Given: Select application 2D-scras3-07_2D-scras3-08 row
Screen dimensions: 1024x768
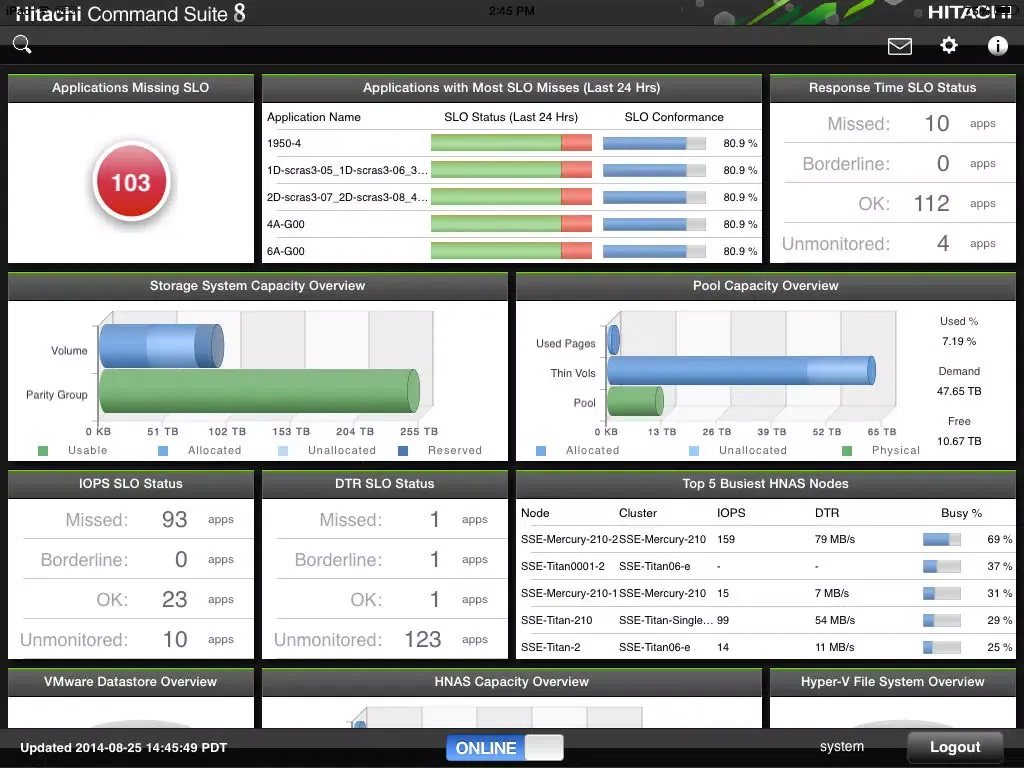Looking at the screenshot, I should click(511, 197).
